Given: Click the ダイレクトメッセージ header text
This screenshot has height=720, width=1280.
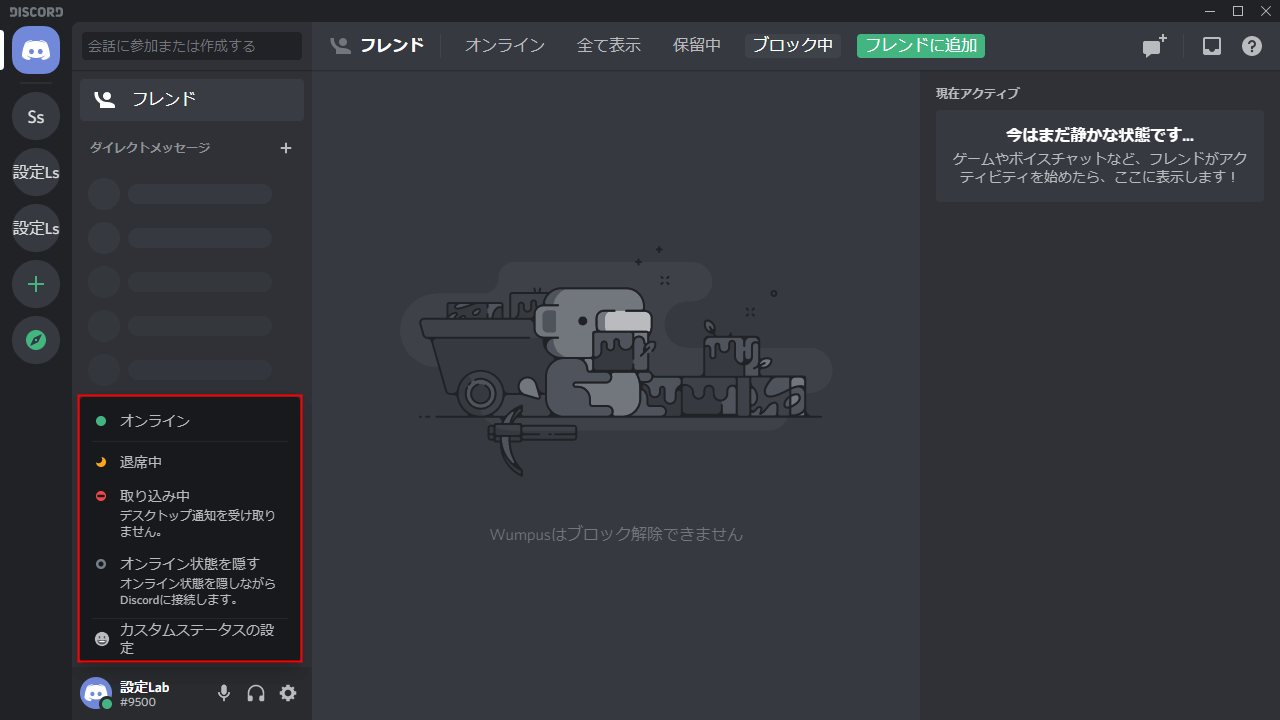Looking at the screenshot, I should click(150, 148).
